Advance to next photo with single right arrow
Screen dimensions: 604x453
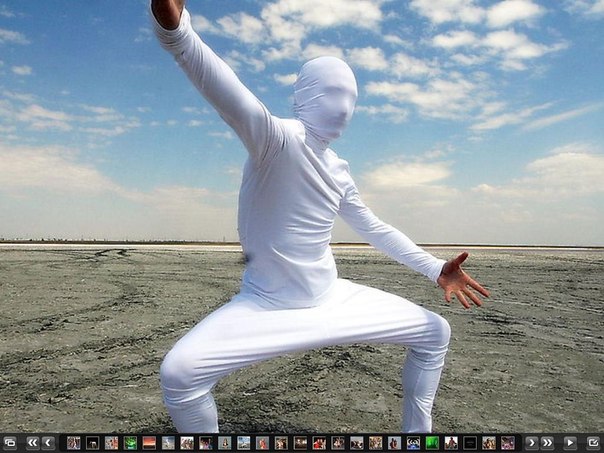pos(531,442)
